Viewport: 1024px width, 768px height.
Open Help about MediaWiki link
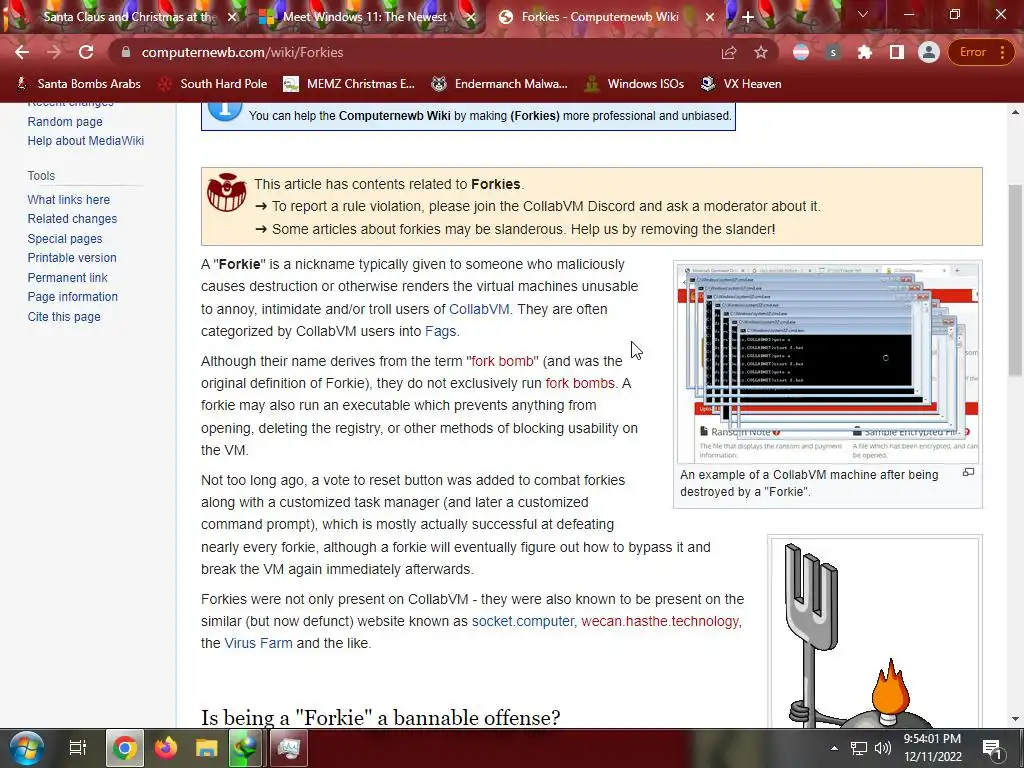pyautogui.click(x=86, y=140)
